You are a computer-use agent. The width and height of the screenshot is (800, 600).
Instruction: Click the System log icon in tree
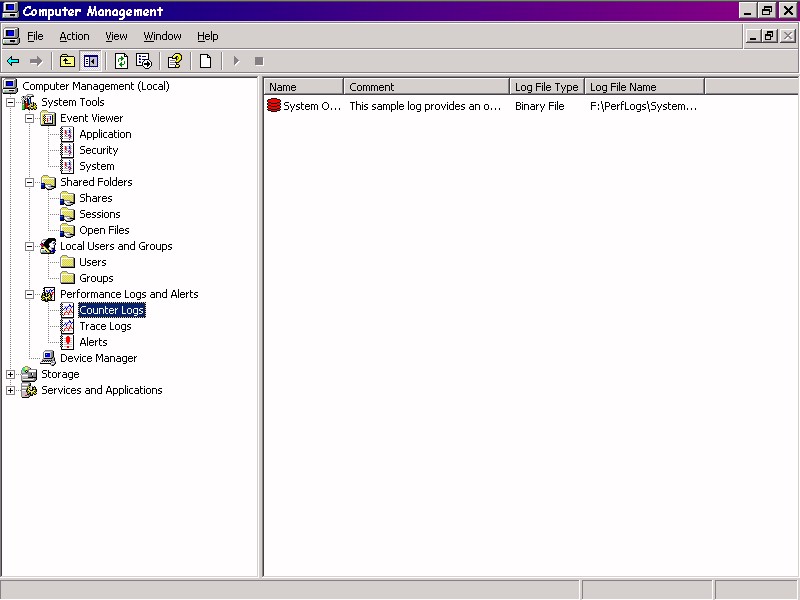click(x=67, y=166)
